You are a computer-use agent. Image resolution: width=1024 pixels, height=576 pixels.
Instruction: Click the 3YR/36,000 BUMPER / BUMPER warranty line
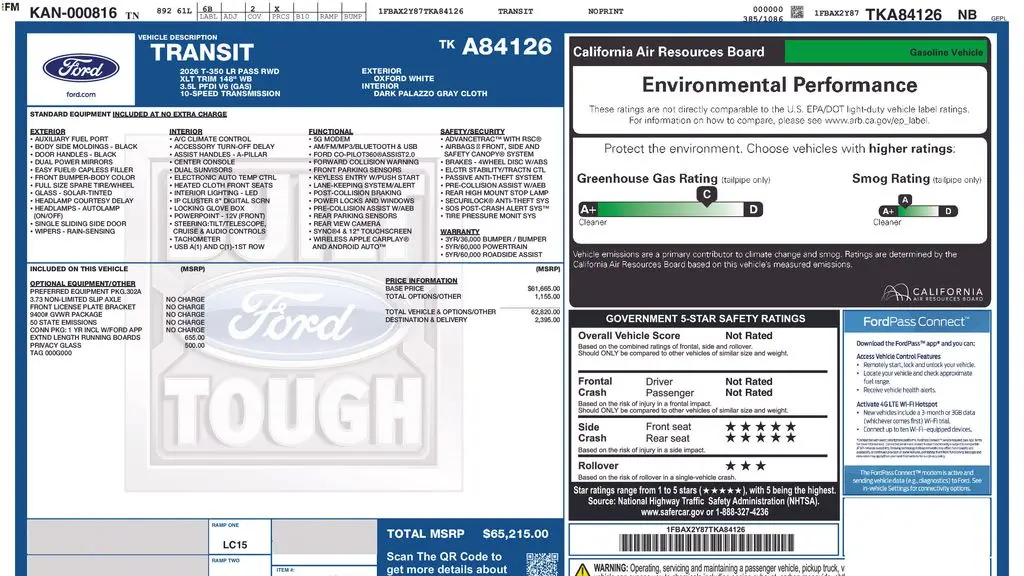[495, 239]
